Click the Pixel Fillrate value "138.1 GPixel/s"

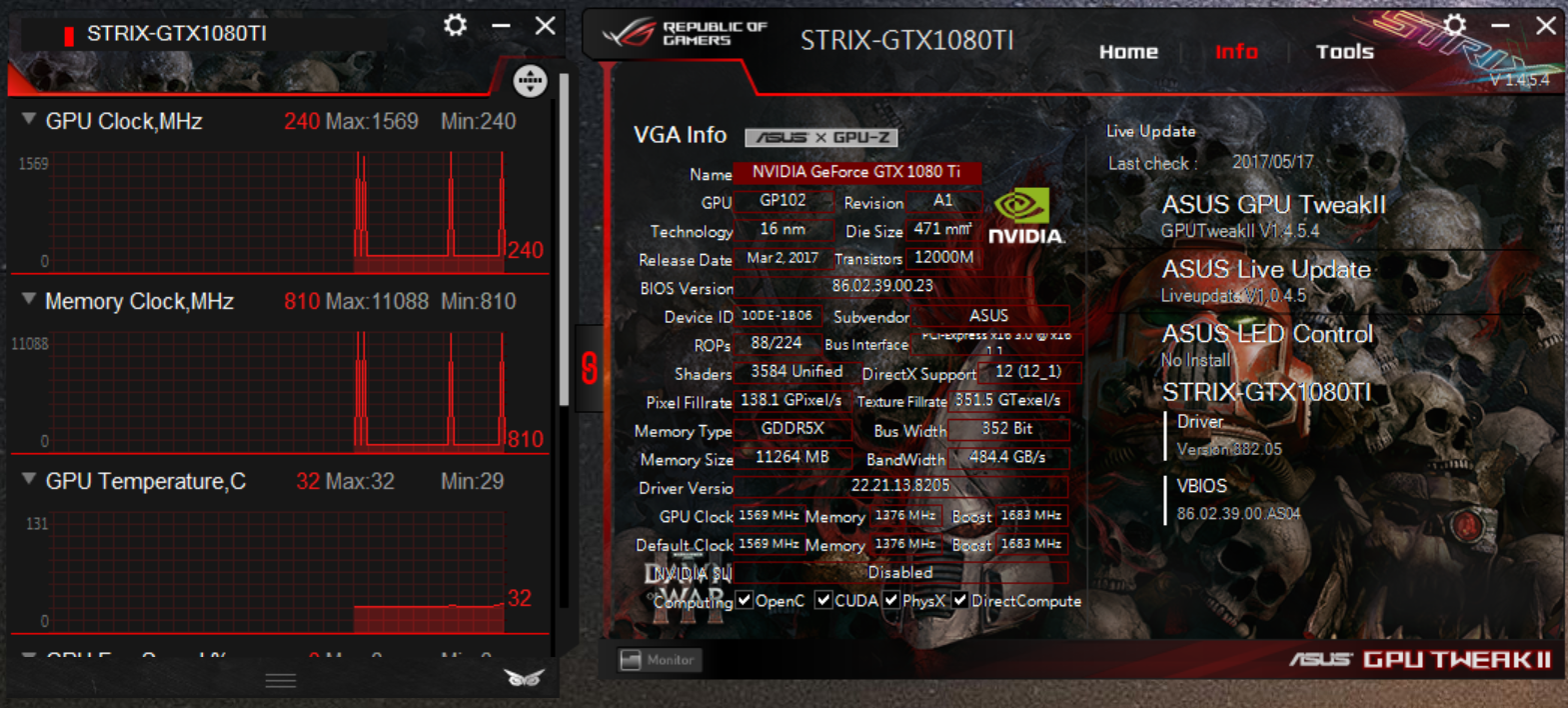point(791,400)
